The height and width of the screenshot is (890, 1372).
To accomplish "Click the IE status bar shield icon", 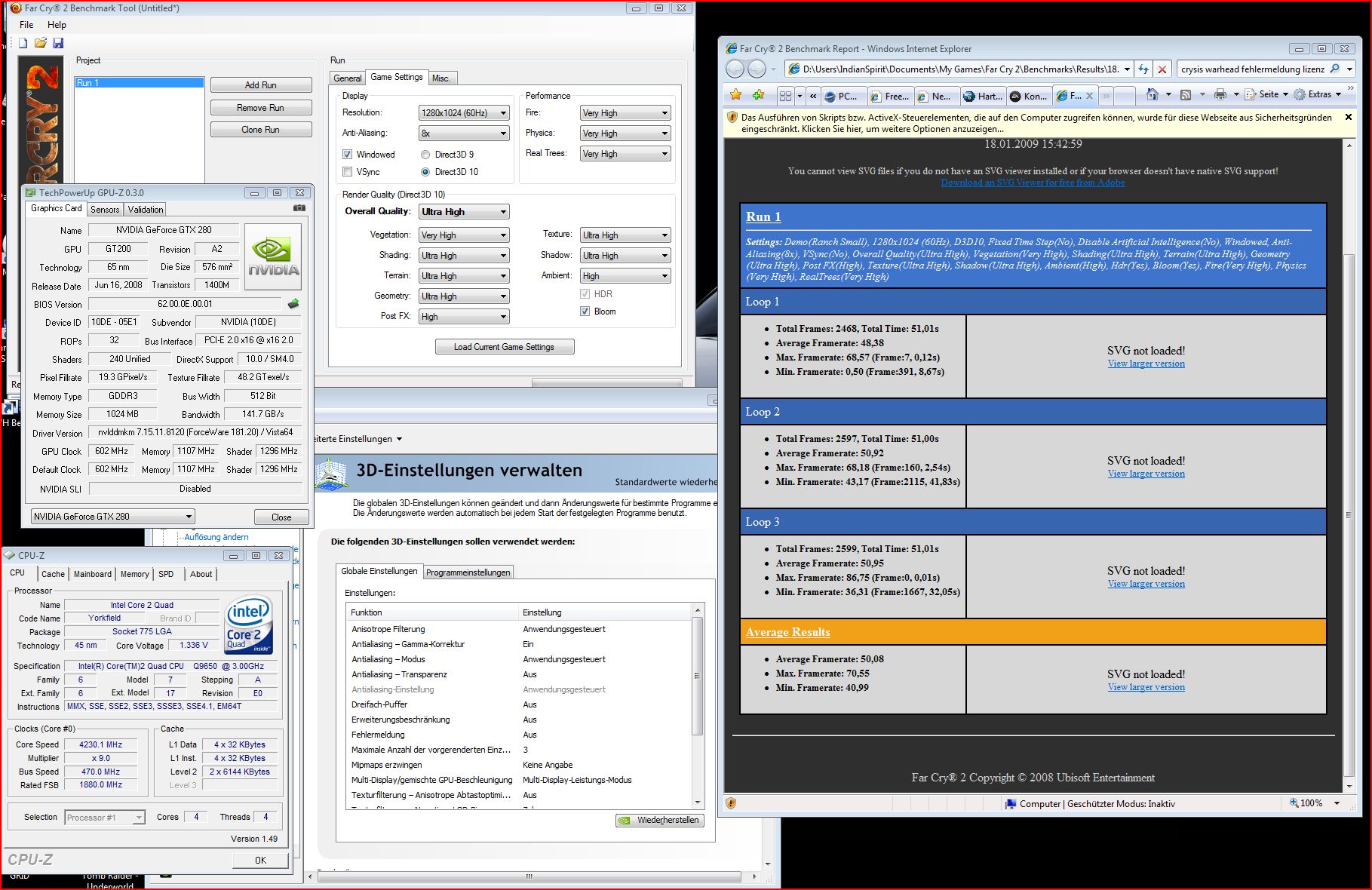I will (x=731, y=803).
